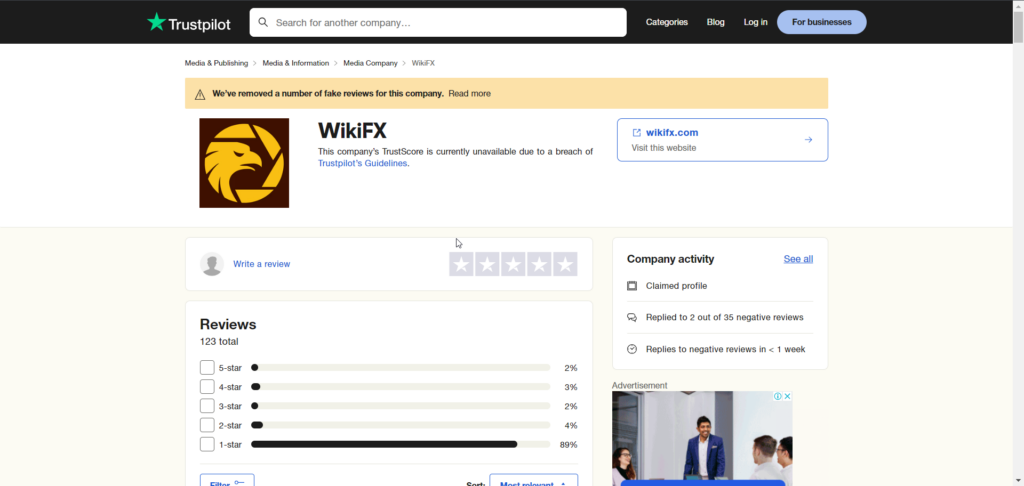Viewport: 1024px width, 486px height.
Task: Open Categories in top navigation
Action: tap(667, 22)
